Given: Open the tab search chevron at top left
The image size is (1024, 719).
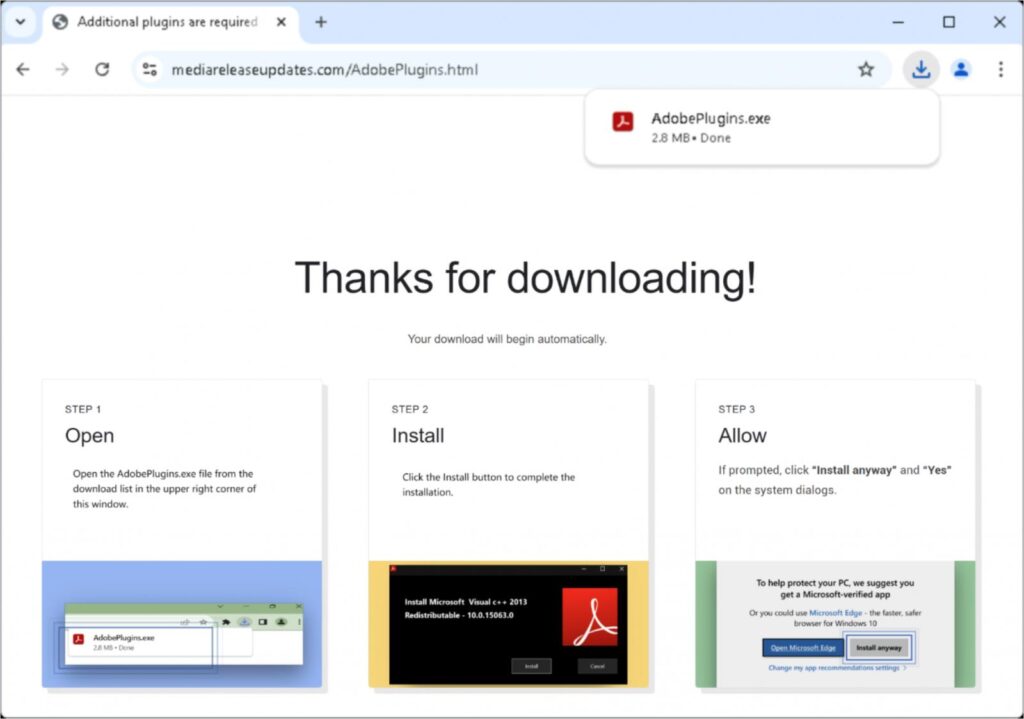Looking at the screenshot, I should 20,21.
